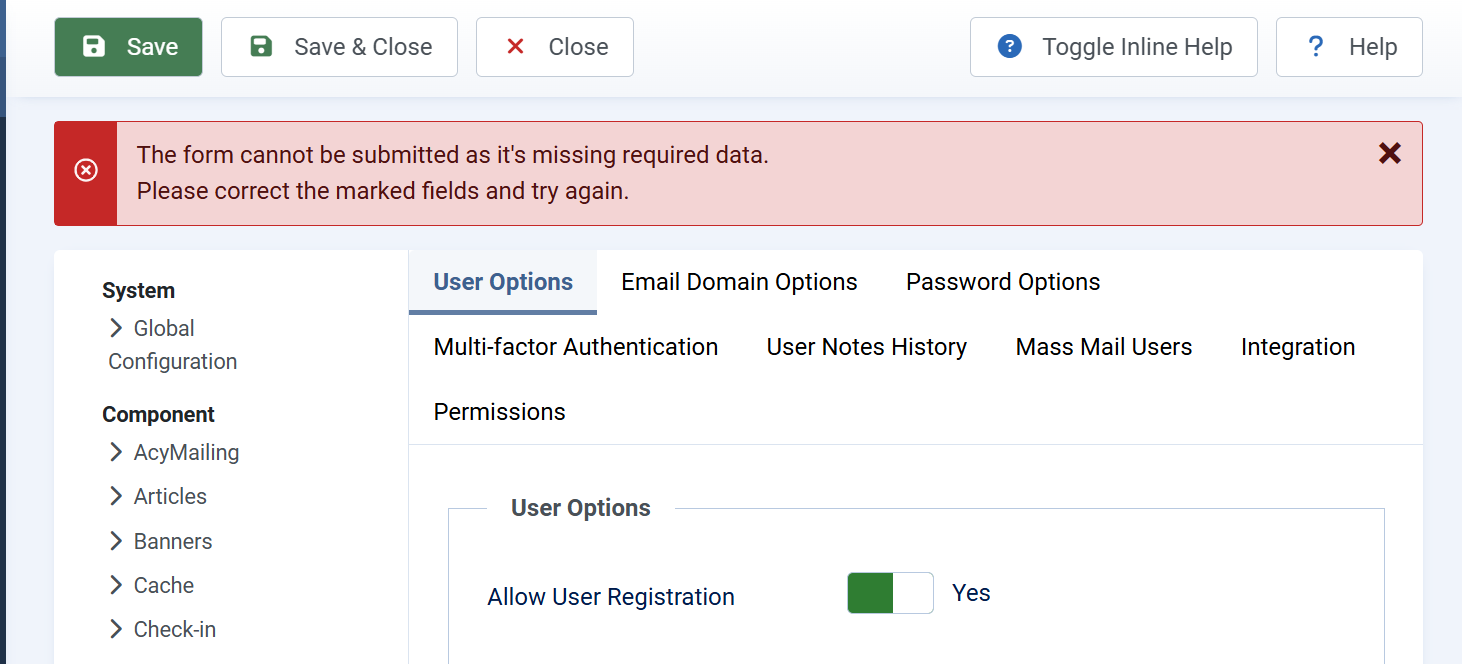Expand the Global Configuration chevron
The height and width of the screenshot is (664, 1462).
(116, 328)
